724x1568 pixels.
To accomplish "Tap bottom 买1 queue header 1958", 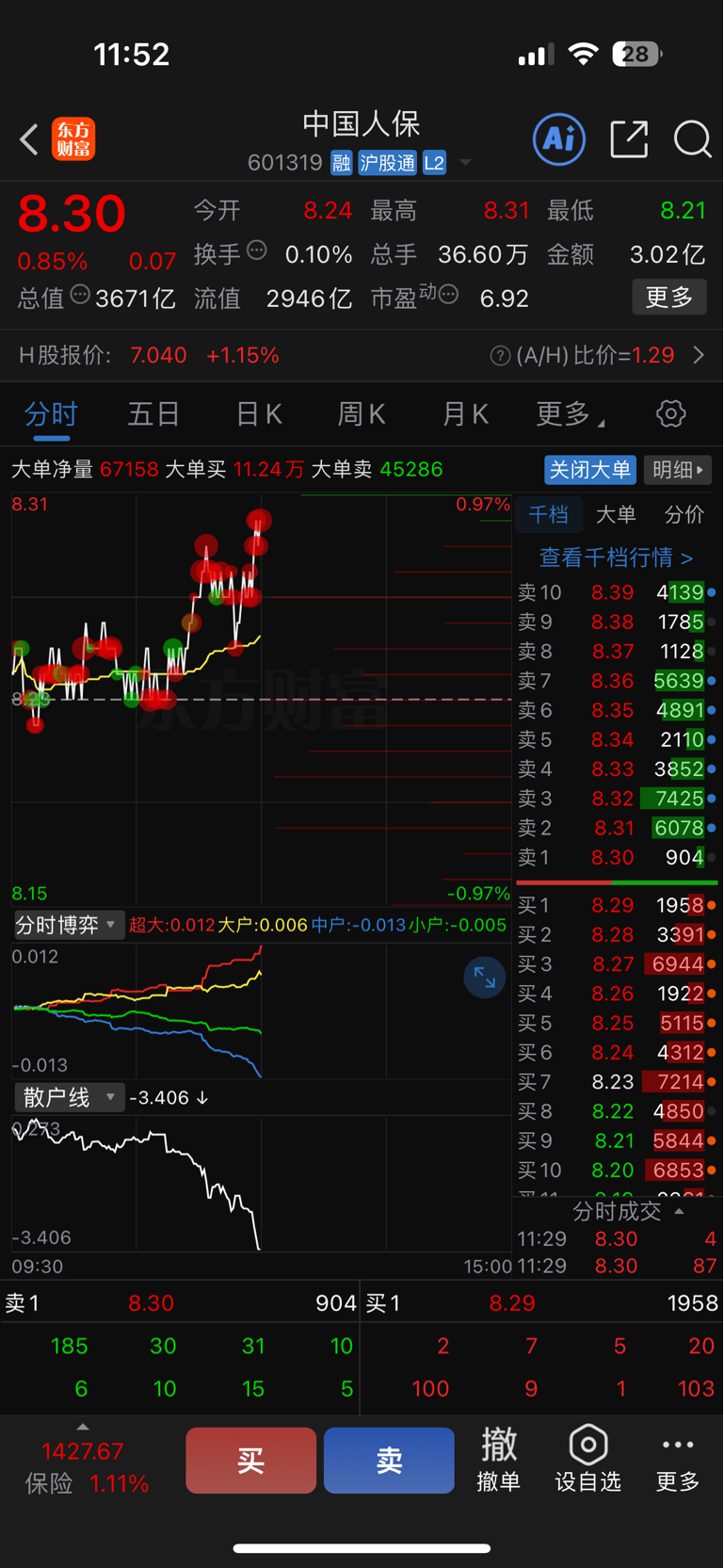I will [x=542, y=1303].
